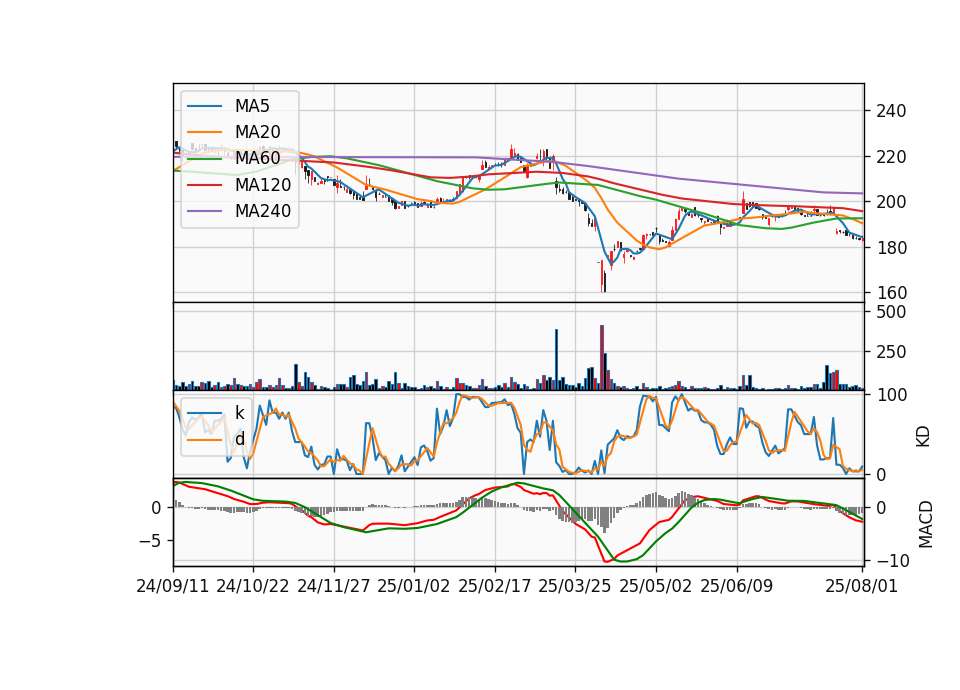Click the 200 price axis label

pos(891,202)
